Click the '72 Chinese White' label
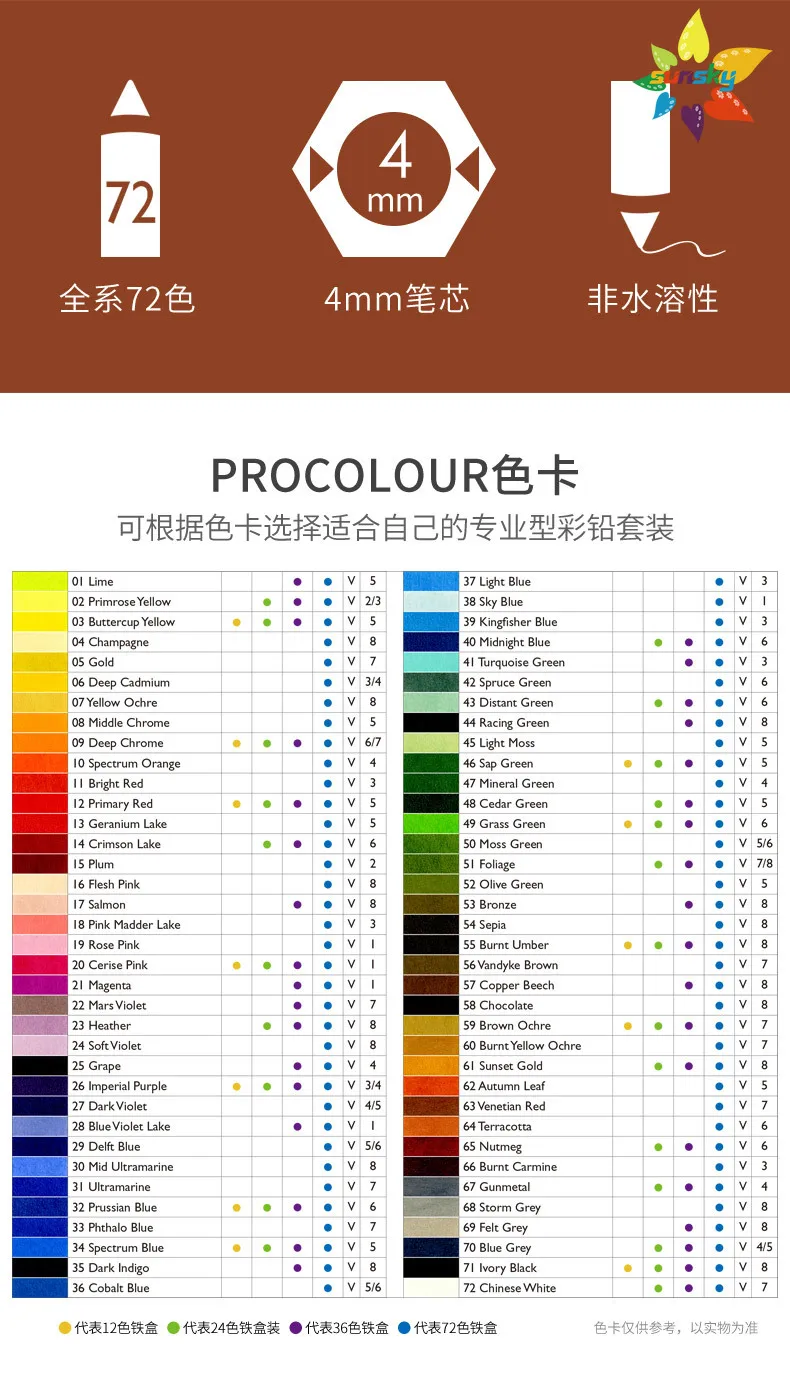The image size is (790, 1376). pos(509,1288)
